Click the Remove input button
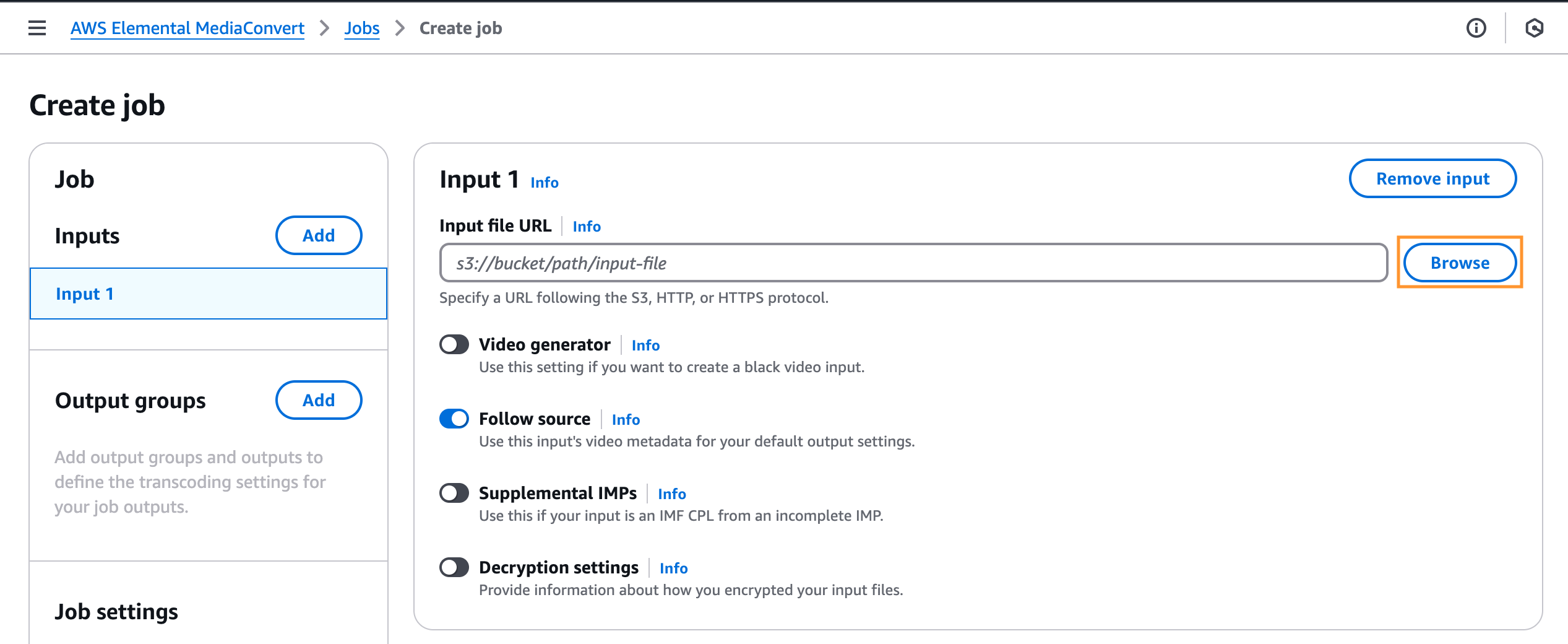1568x644 pixels. point(1432,178)
